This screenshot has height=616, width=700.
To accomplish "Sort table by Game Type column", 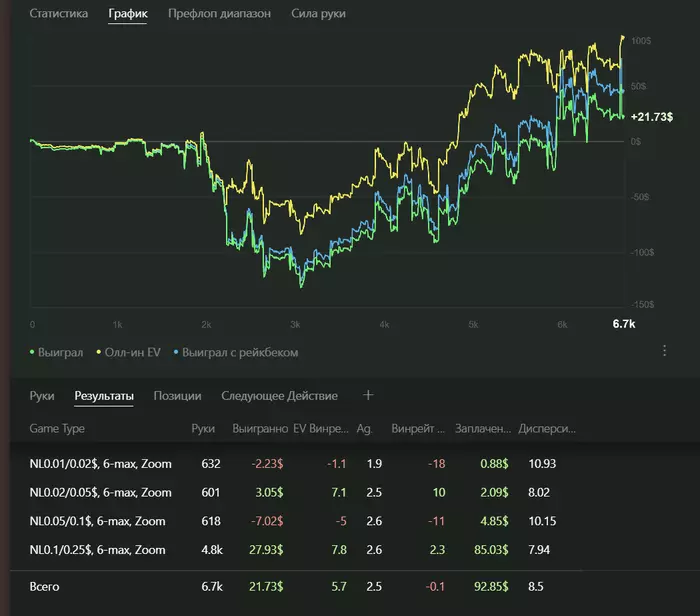I will (57, 428).
